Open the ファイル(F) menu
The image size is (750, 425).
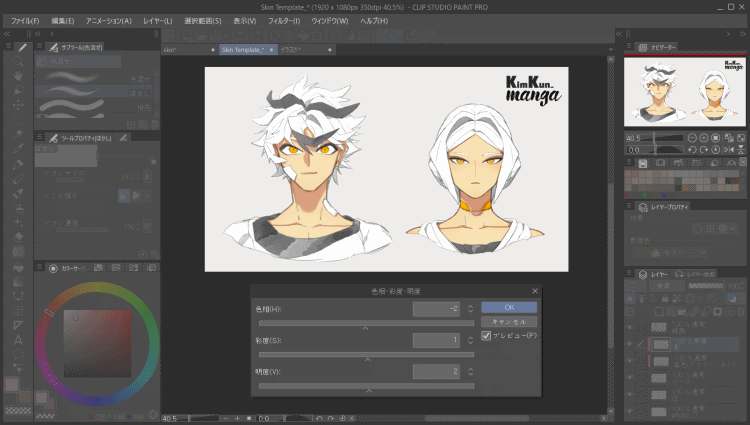click(x=25, y=21)
